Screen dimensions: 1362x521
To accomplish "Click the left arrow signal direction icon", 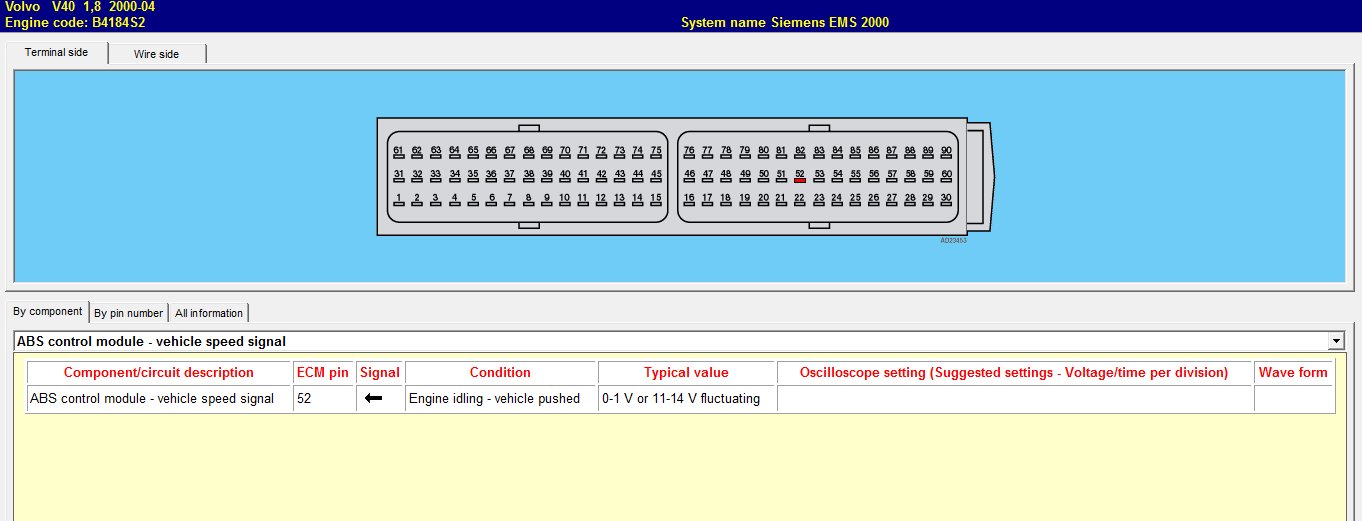I will tap(374, 398).
